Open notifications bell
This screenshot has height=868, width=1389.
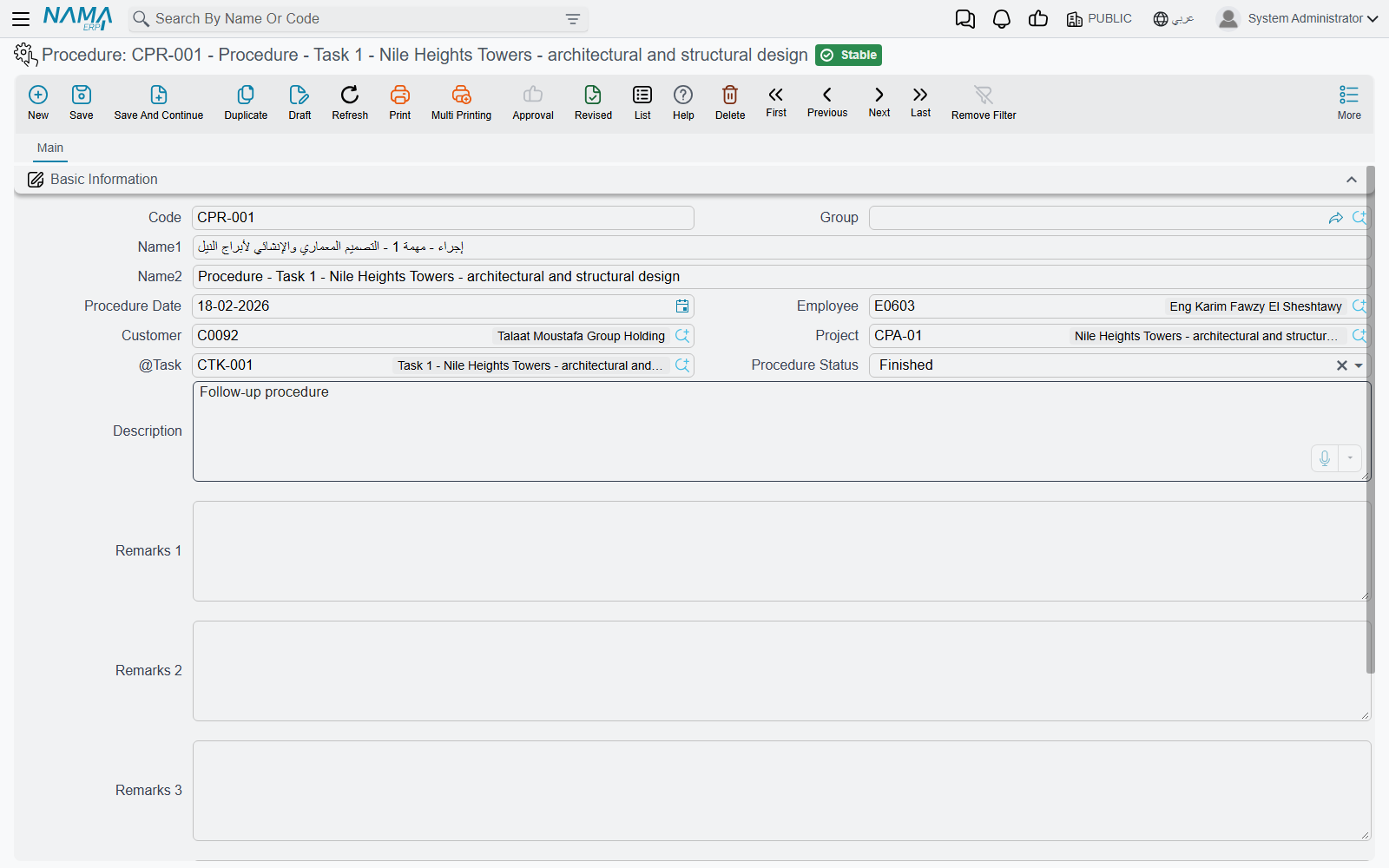[x=1002, y=19]
